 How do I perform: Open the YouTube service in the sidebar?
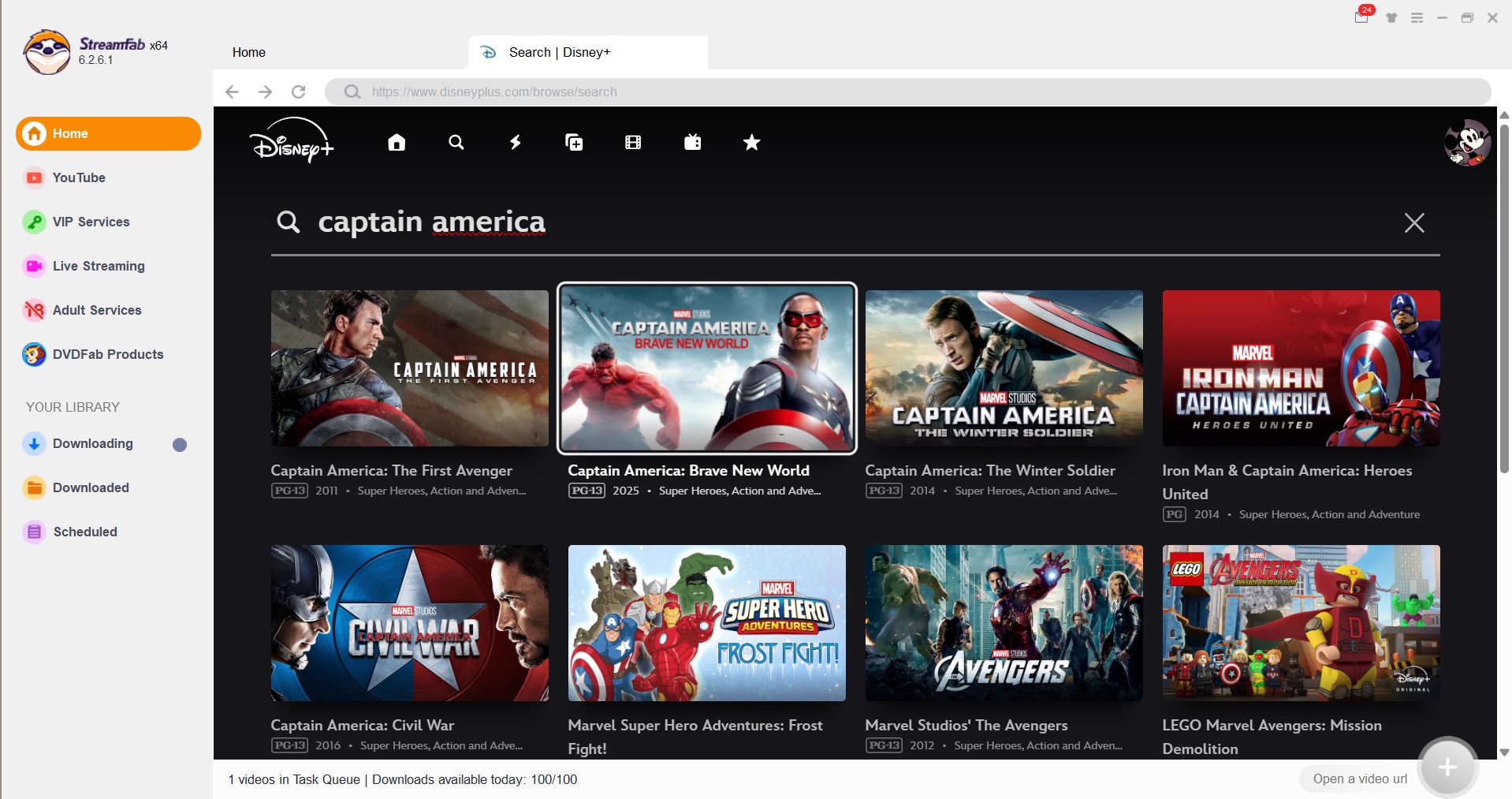[x=79, y=177]
